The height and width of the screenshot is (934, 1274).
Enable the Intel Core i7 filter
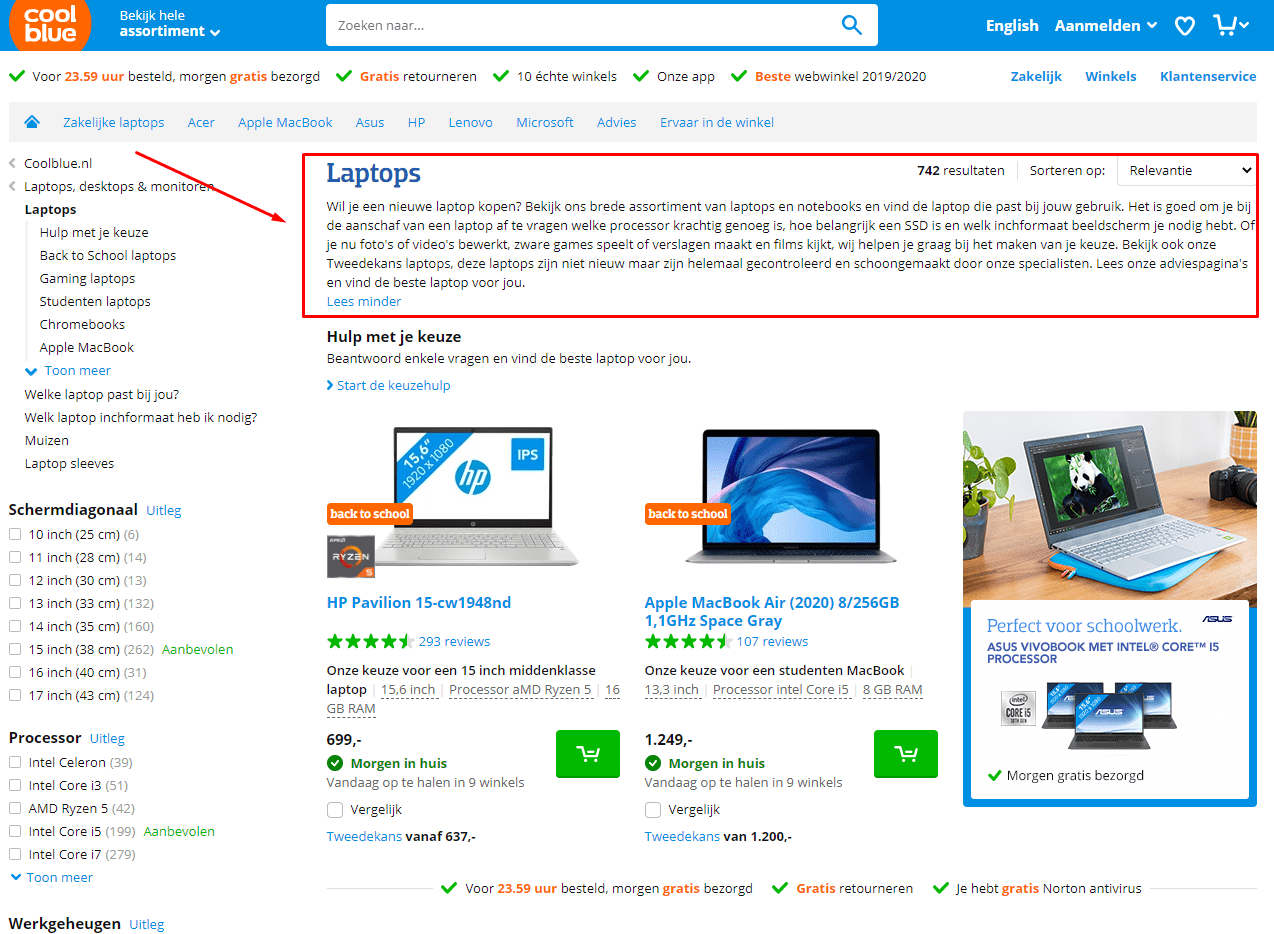[15, 854]
